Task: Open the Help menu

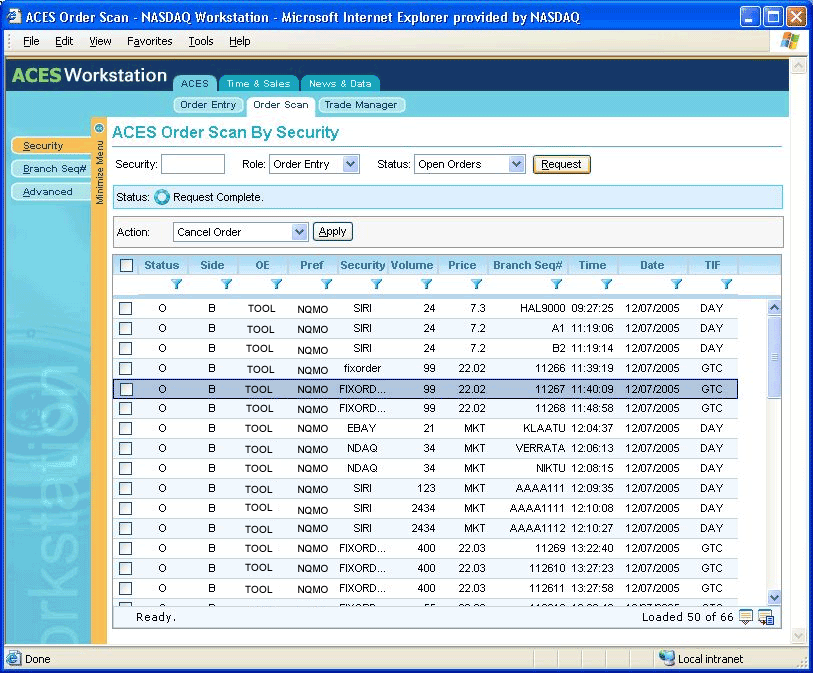Action: pos(240,41)
